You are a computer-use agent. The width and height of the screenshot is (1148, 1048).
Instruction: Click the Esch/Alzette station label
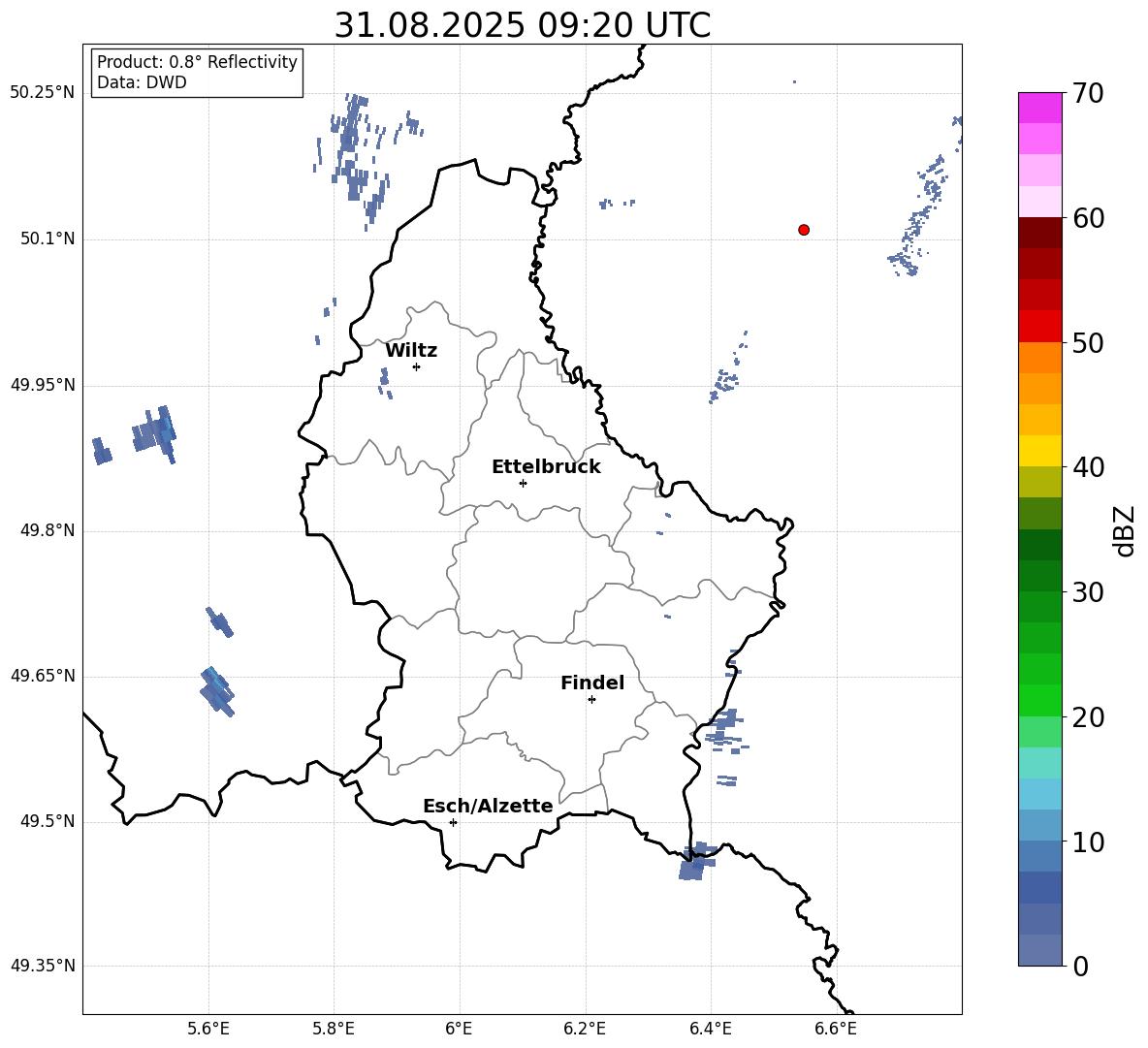click(488, 806)
